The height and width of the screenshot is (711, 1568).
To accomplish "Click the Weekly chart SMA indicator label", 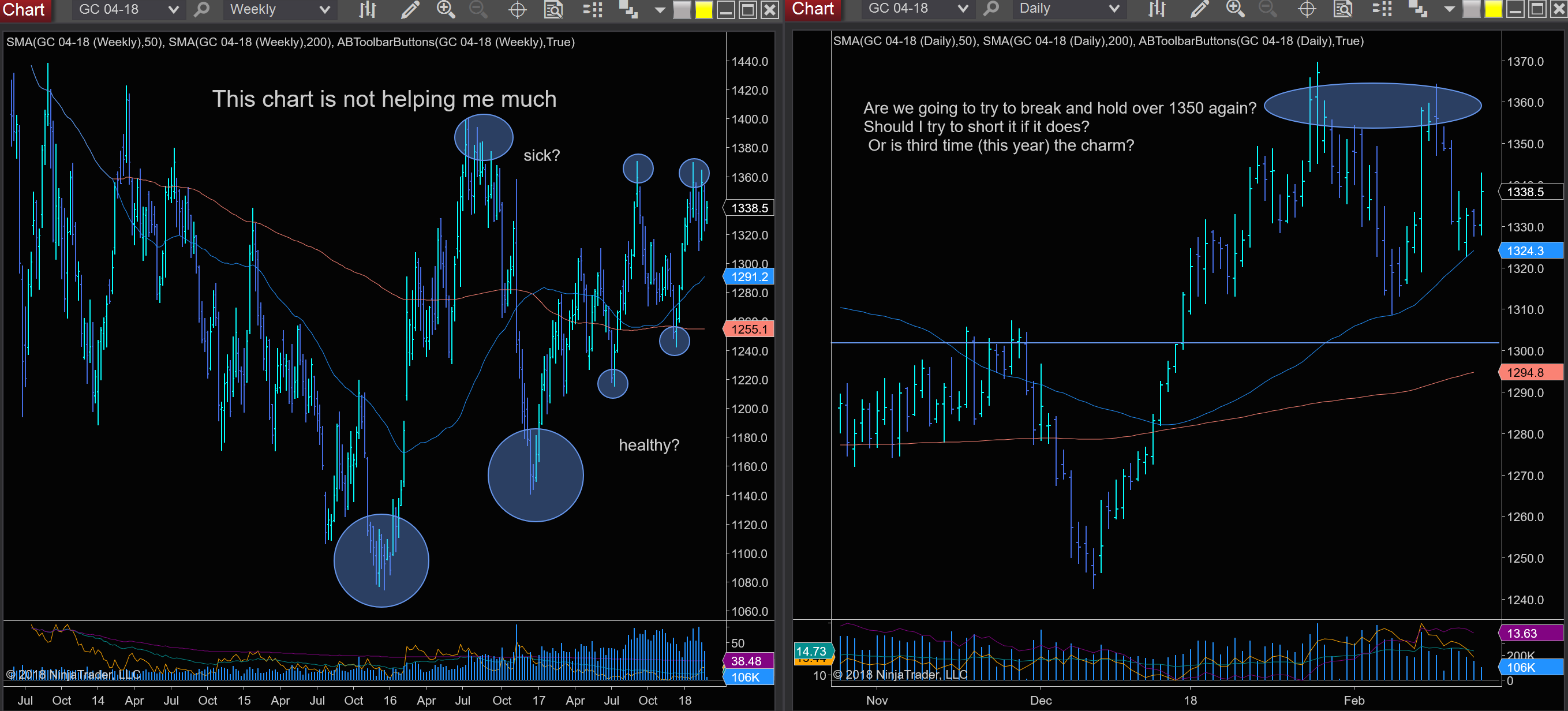I will 290,42.
